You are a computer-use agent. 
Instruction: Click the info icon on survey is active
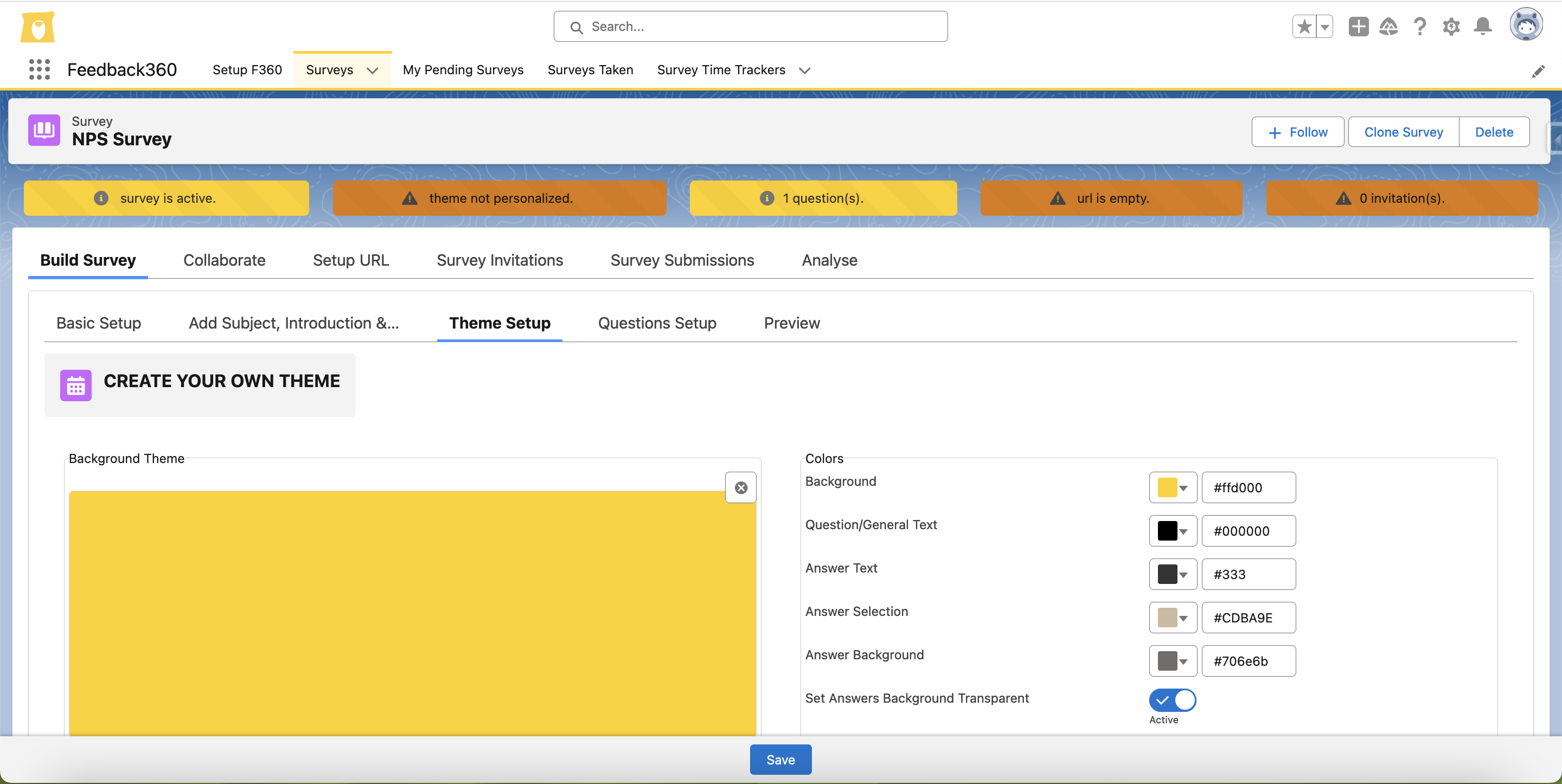101,198
